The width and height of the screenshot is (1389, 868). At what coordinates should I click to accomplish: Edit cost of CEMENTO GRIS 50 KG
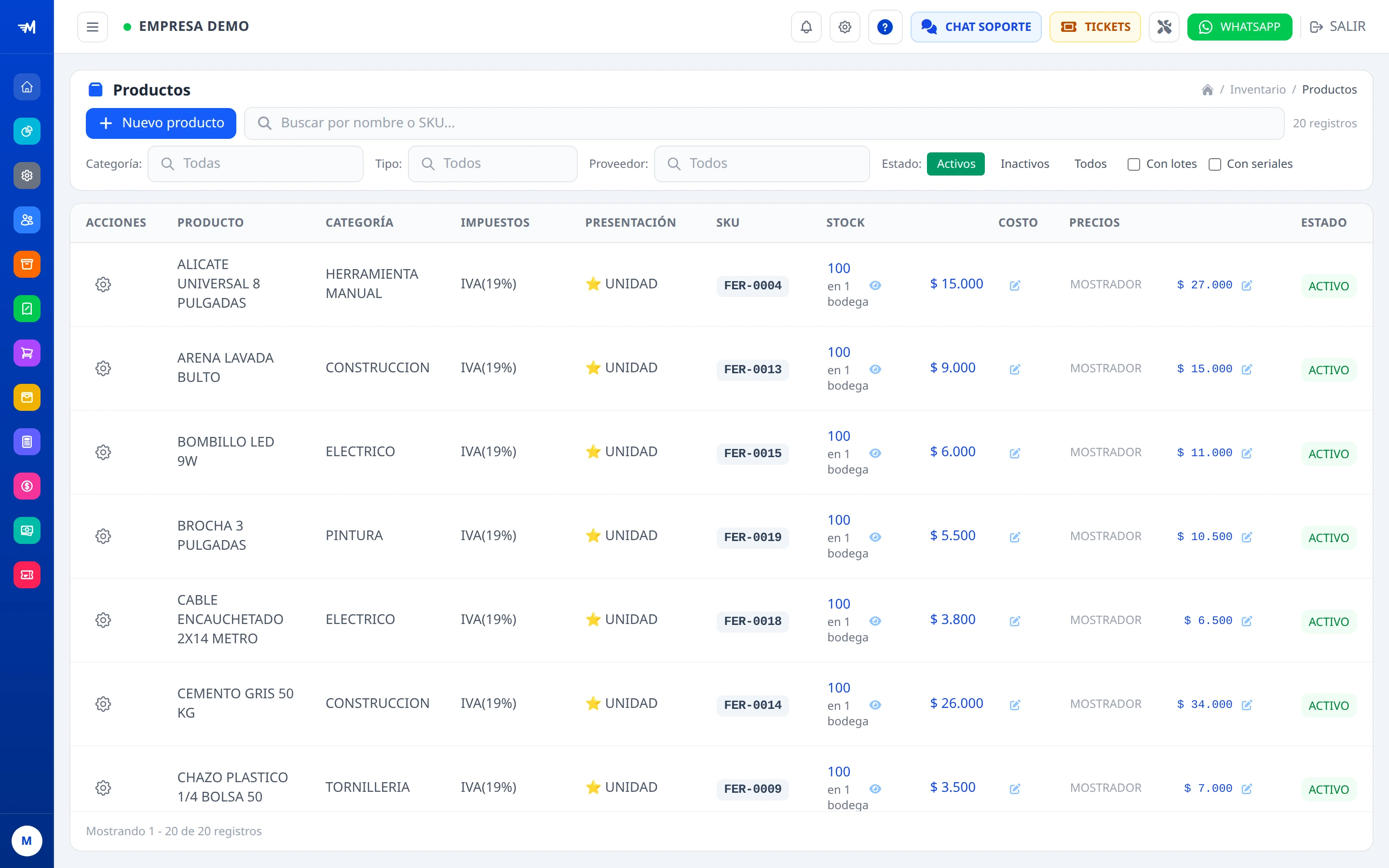1015,705
